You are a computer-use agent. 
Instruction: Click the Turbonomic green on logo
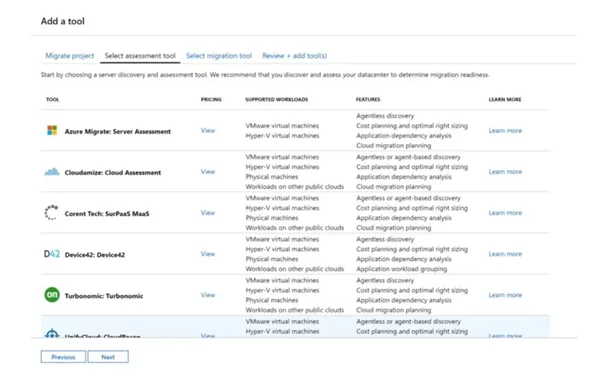click(x=52, y=295)
